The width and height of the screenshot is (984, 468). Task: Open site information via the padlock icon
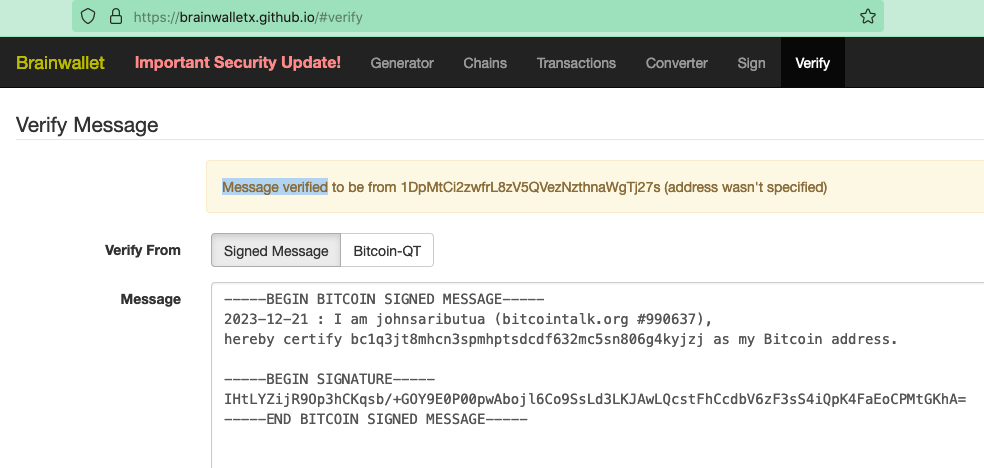tap(115, 16)
